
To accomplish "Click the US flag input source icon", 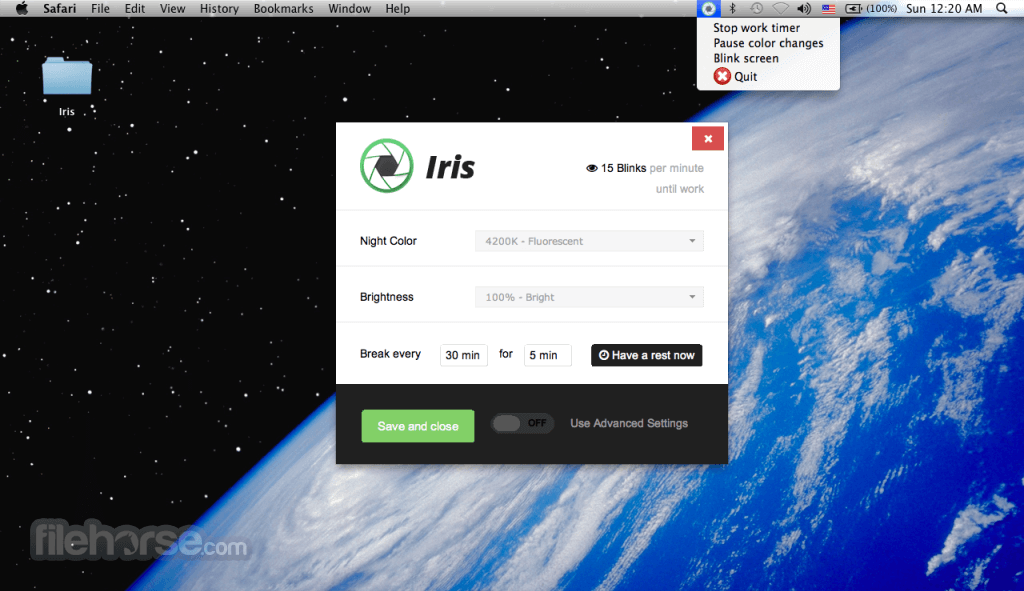I will [828, 9].
